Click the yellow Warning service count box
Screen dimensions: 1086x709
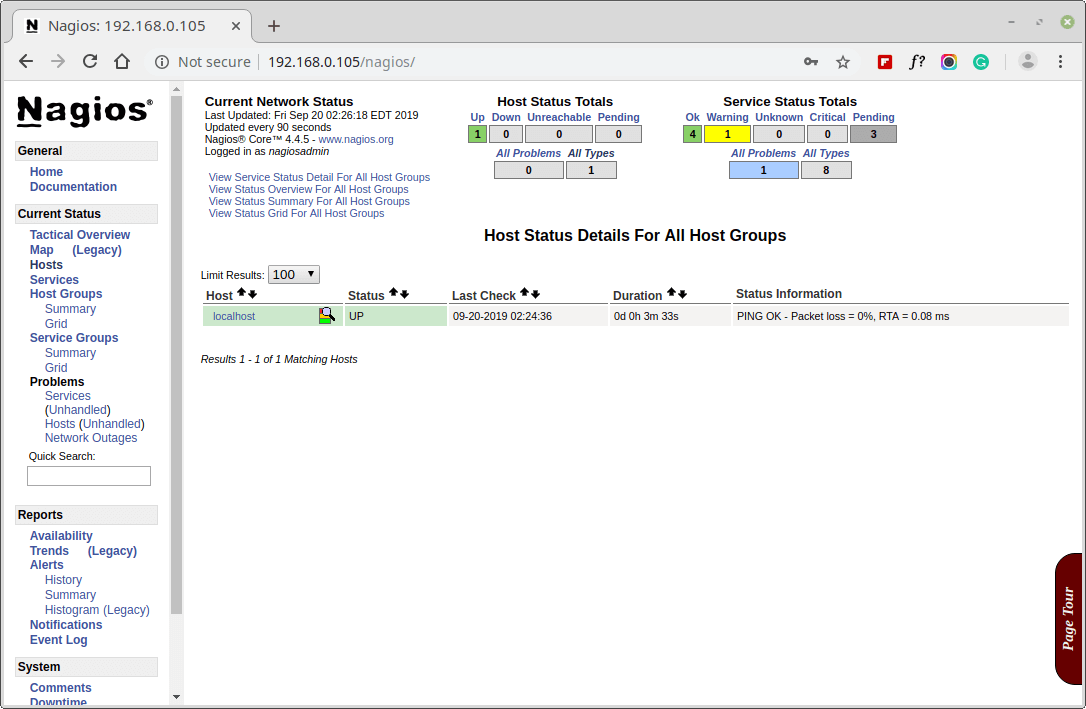(727, 134)
